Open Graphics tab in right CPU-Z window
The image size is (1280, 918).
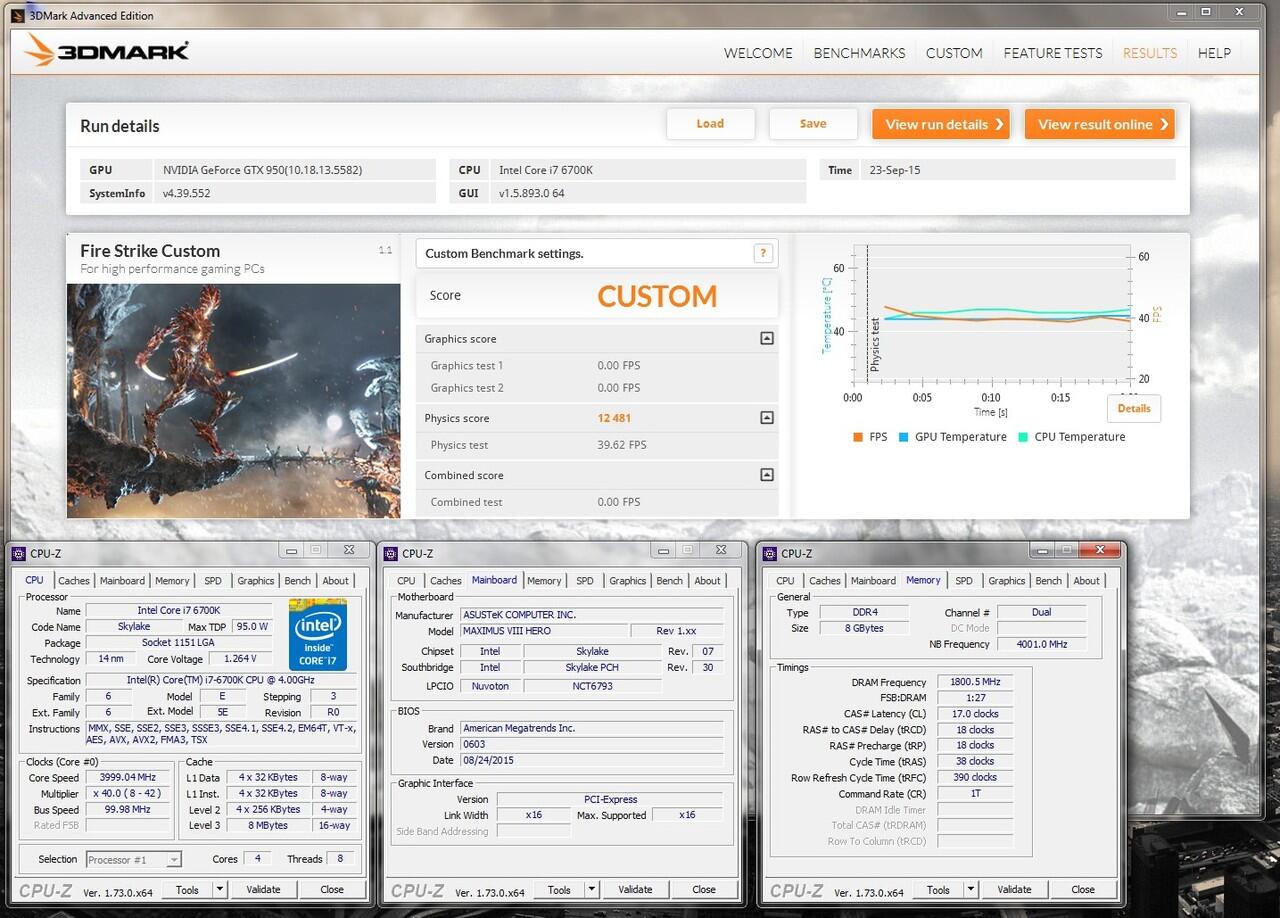[1007, 581]
